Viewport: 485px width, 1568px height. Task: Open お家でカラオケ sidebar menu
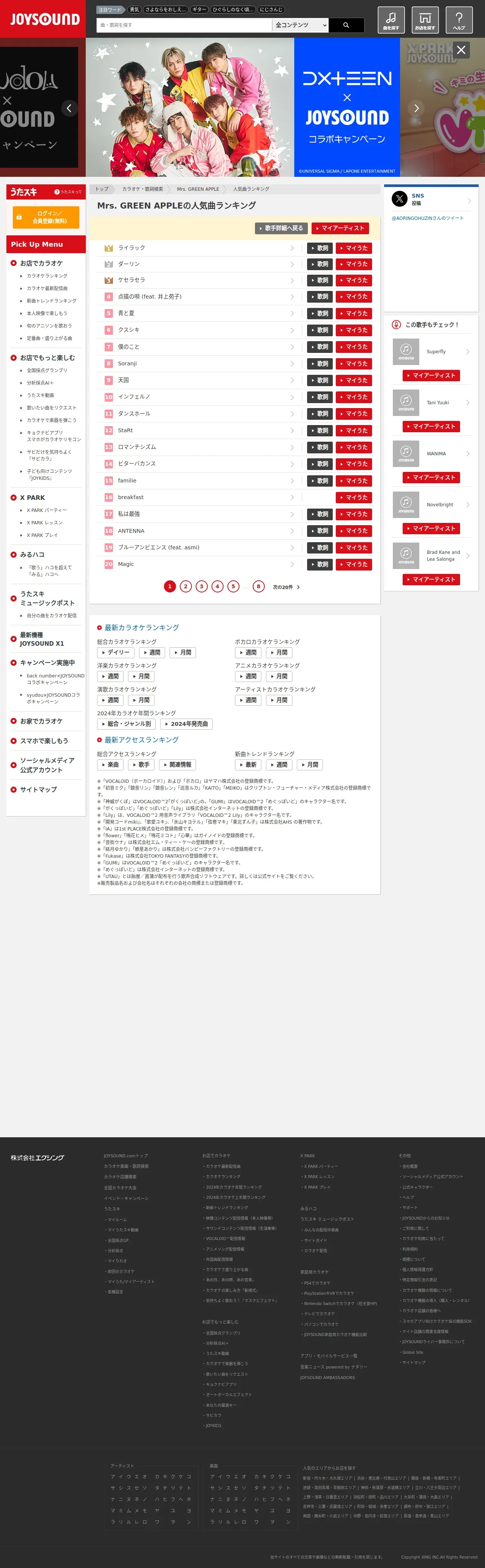tap(42, 721)
